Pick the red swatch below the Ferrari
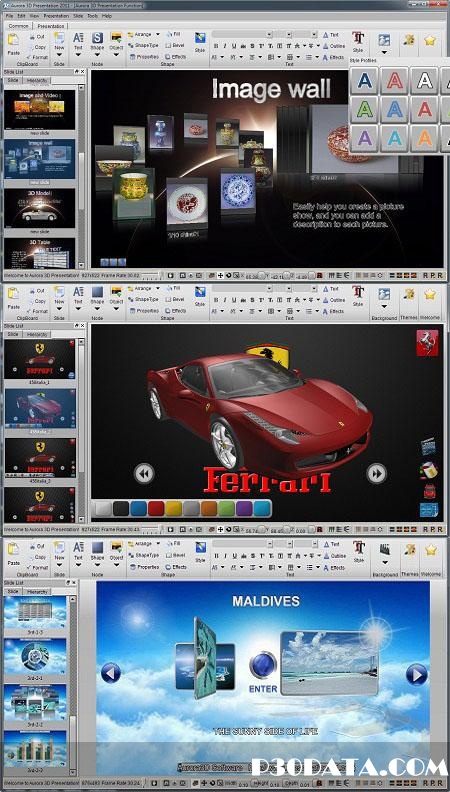 pyautogui.click(x=156, y=508)
